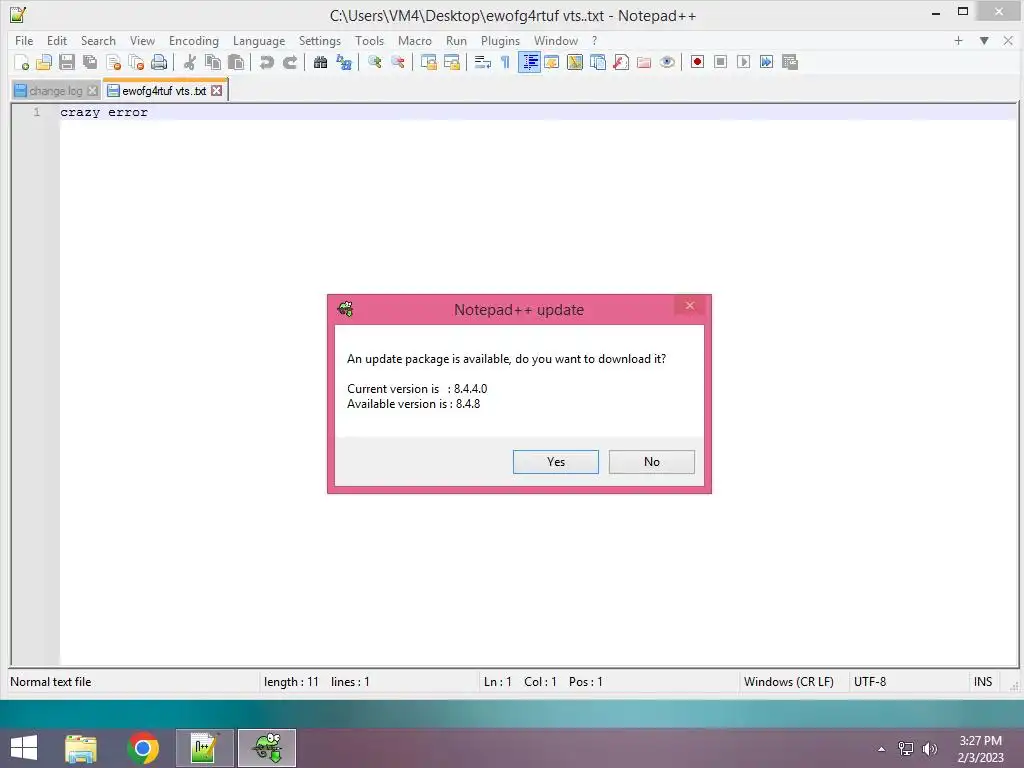Open the Tools menu

(370, 40)
